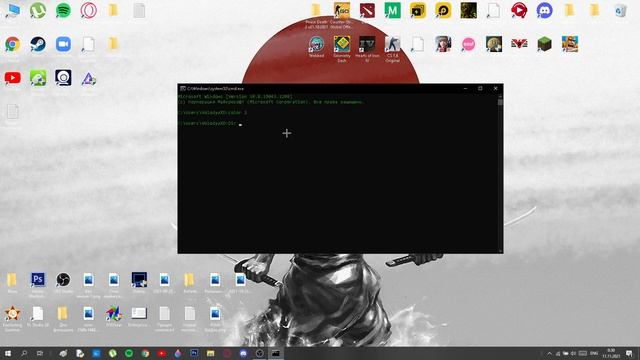Select the Adobe Photoshop desktop shortcut
The height and width of the screenshot is (360, 640).
click(x=38, y=280)
